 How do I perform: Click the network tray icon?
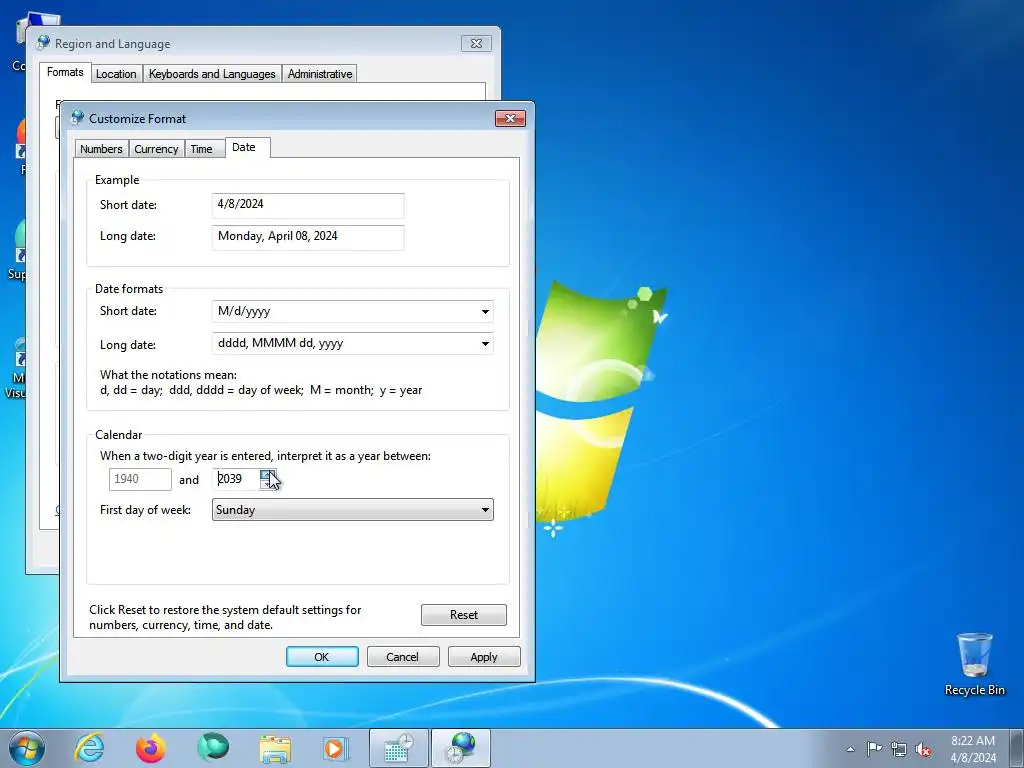[899, 749]
